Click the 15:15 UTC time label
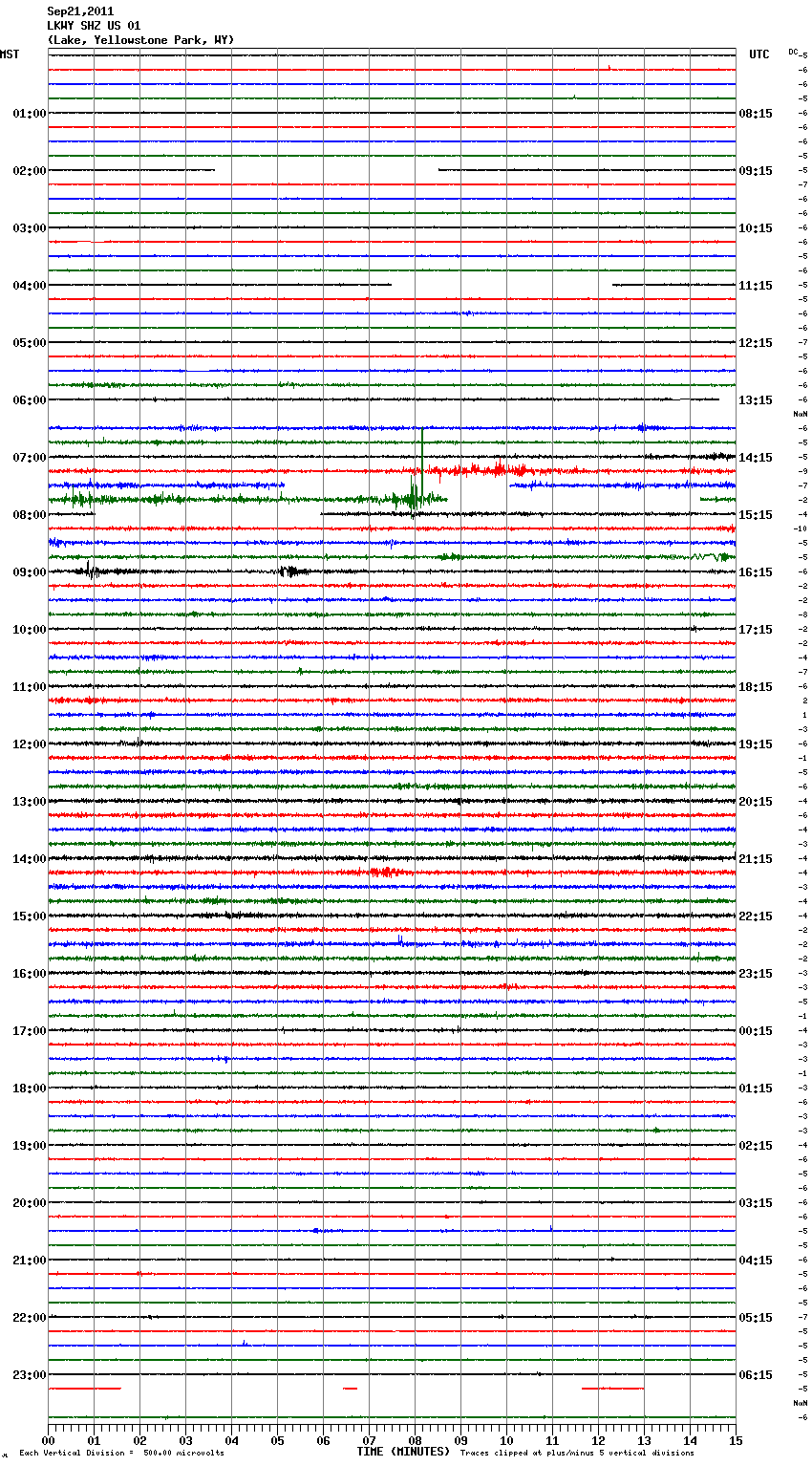Screen dimensions: 812x1466 (756, 515)
